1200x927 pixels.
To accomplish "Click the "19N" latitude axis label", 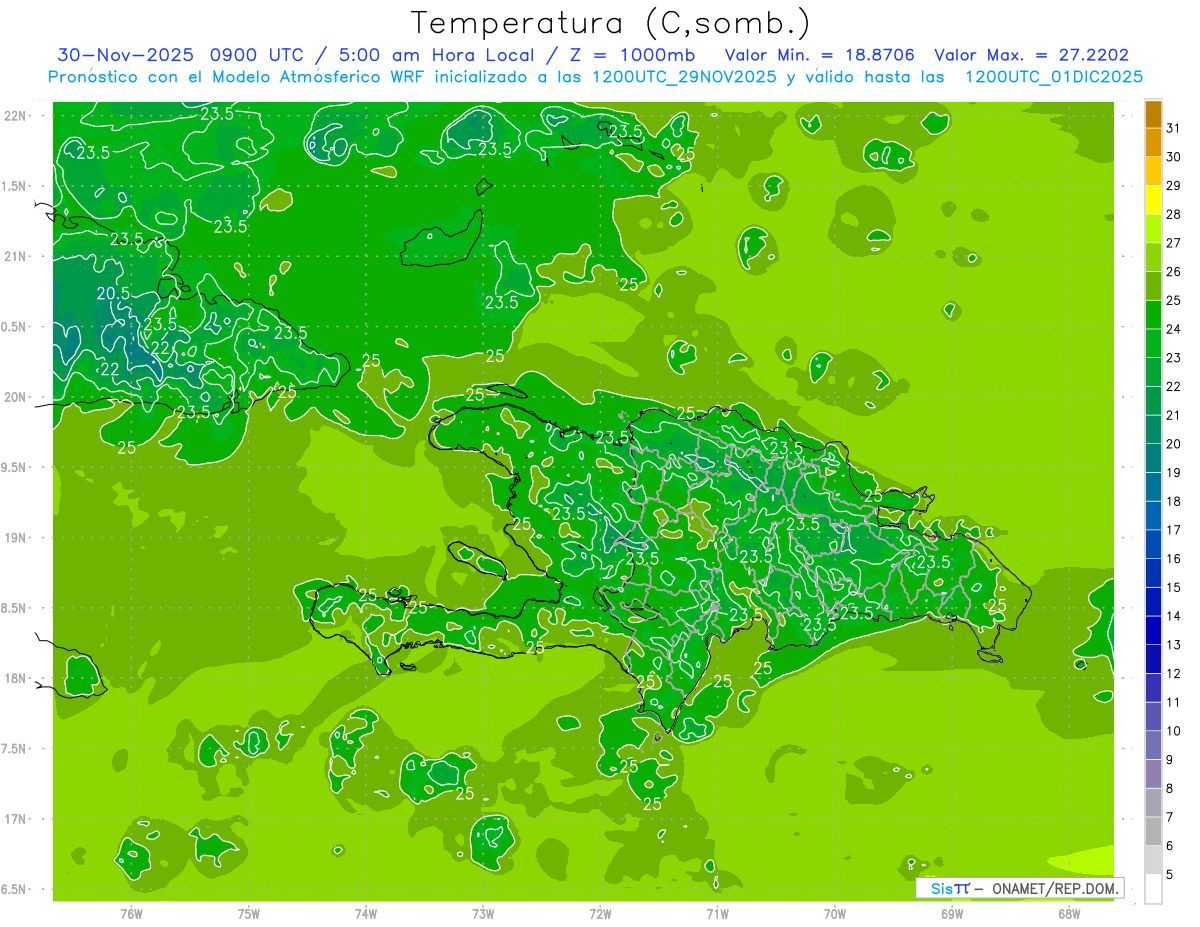I will point(16,538).
